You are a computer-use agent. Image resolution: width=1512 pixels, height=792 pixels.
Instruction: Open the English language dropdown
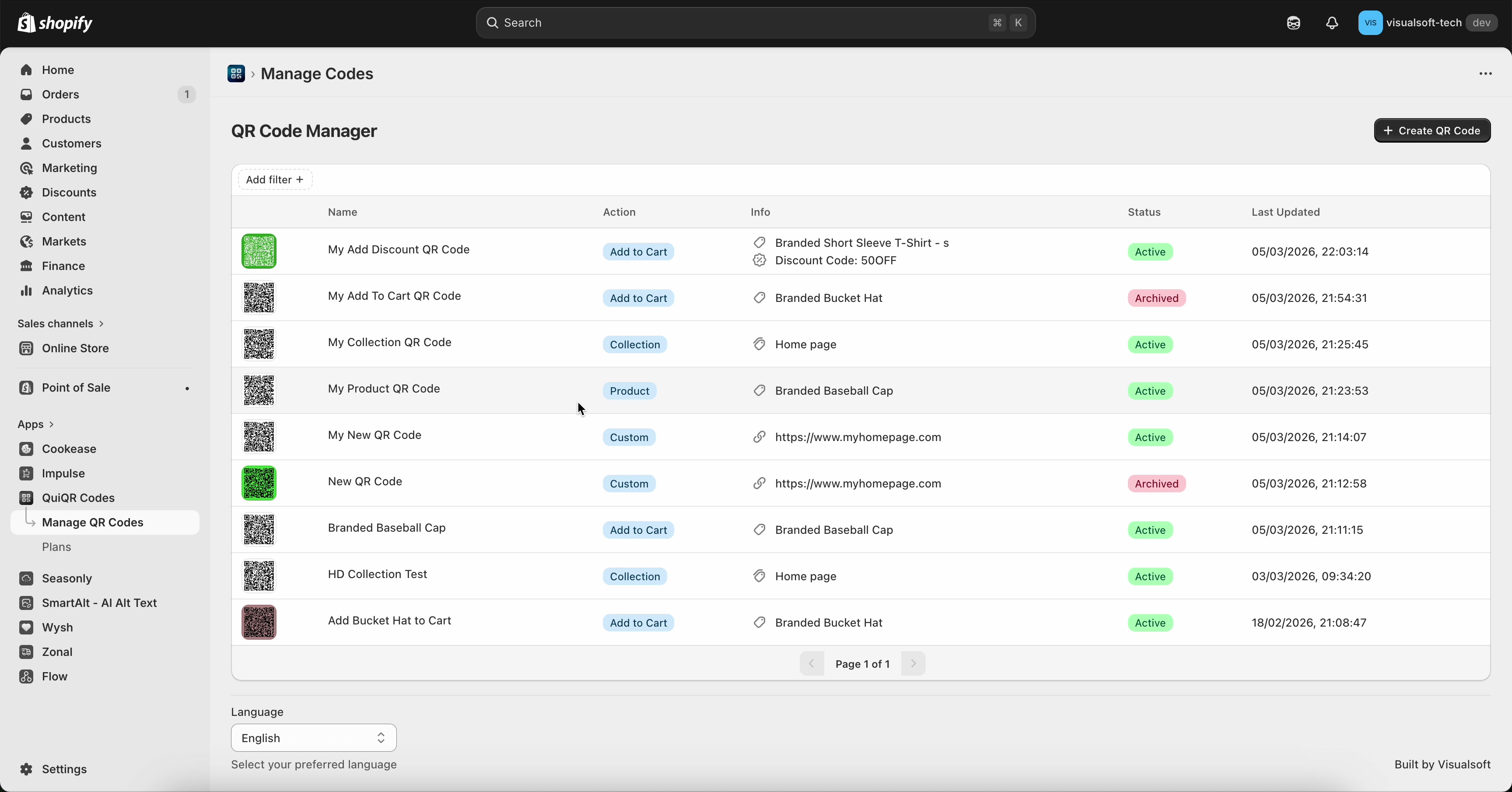[313, 738]
